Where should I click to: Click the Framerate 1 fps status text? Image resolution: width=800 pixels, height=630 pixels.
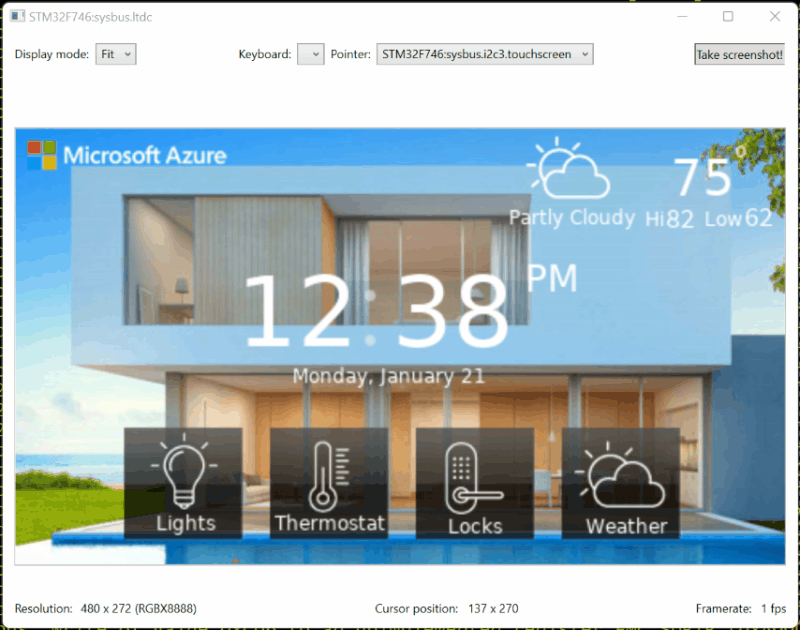point(741,609)
